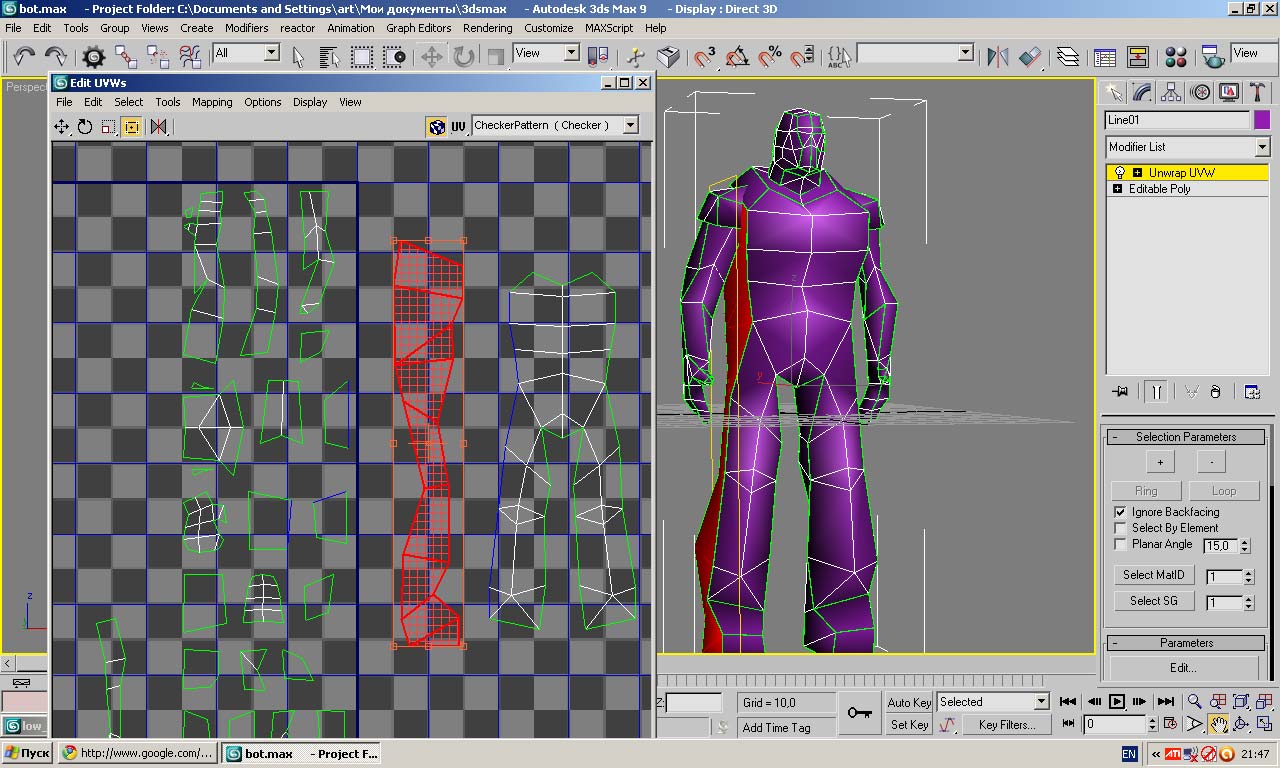Screen dimensions: 1280x768
Task: Click the Select MatID button
Action: (1153, 575)
